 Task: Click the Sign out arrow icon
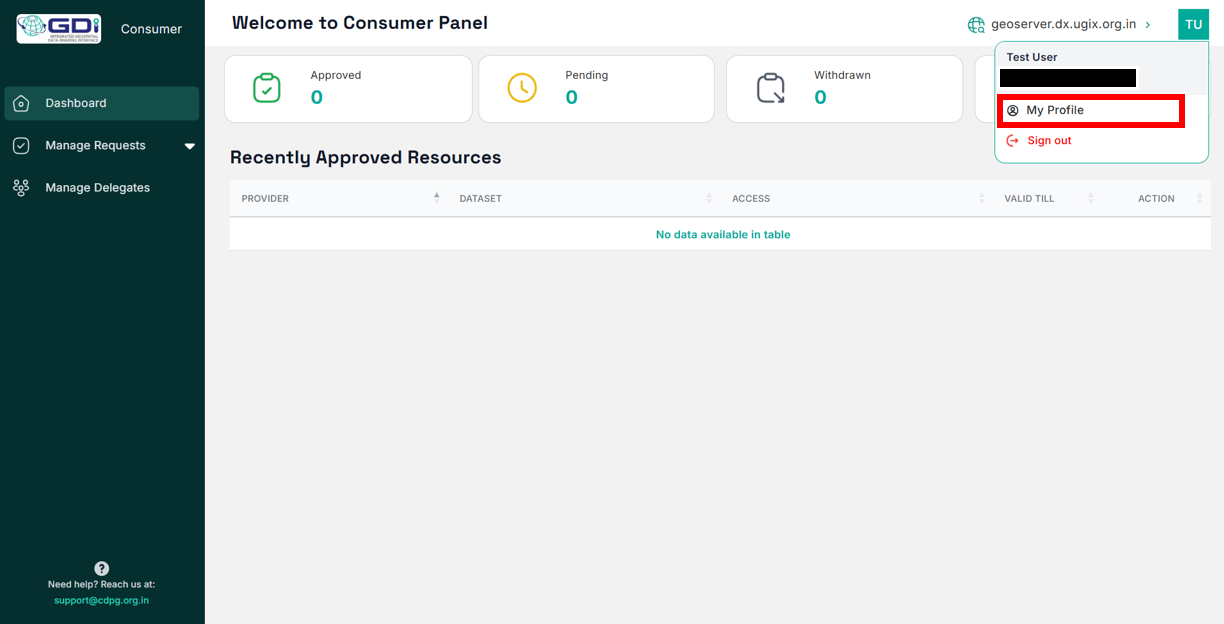coord(1013,140)
